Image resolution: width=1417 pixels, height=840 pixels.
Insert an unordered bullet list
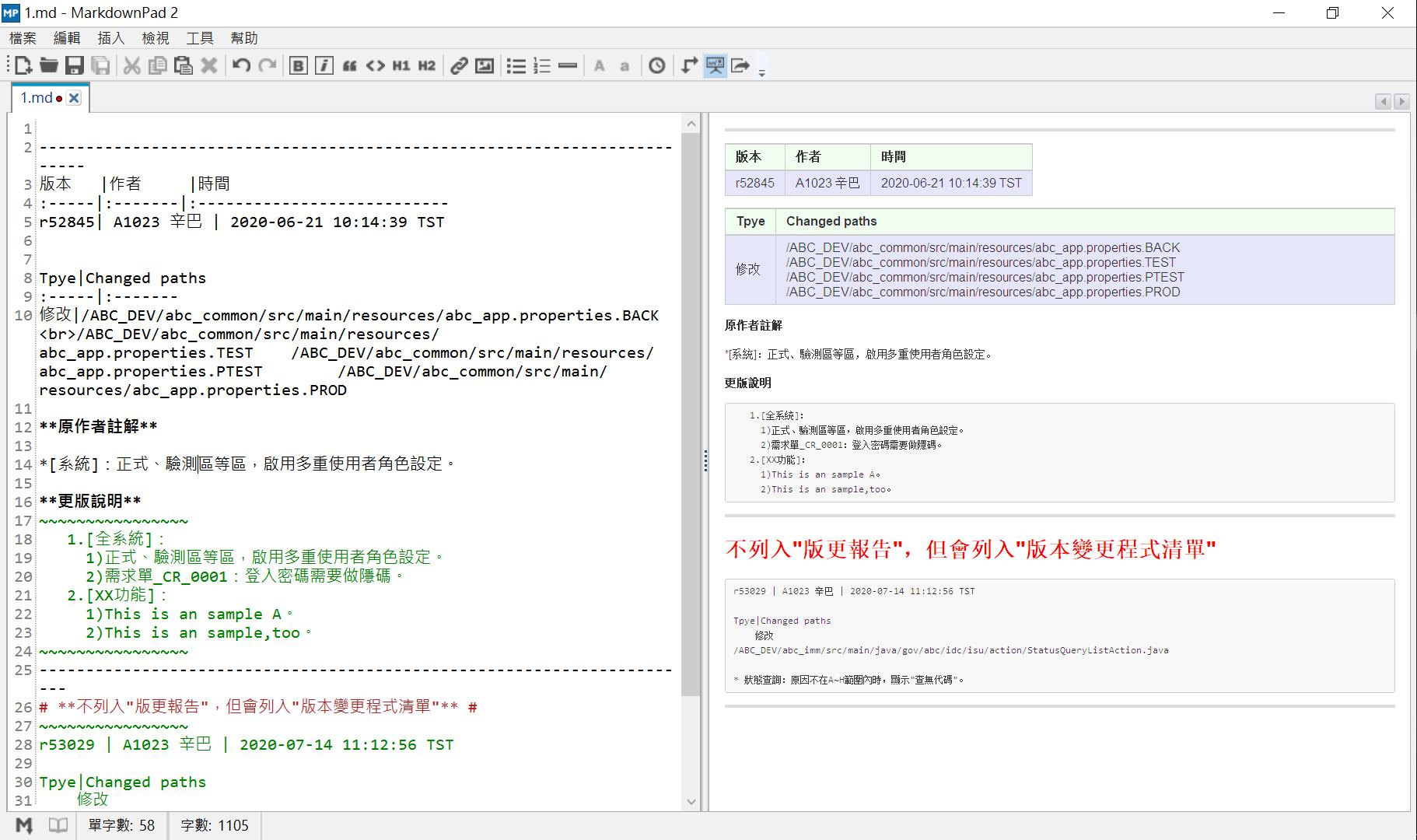[516, 66]
